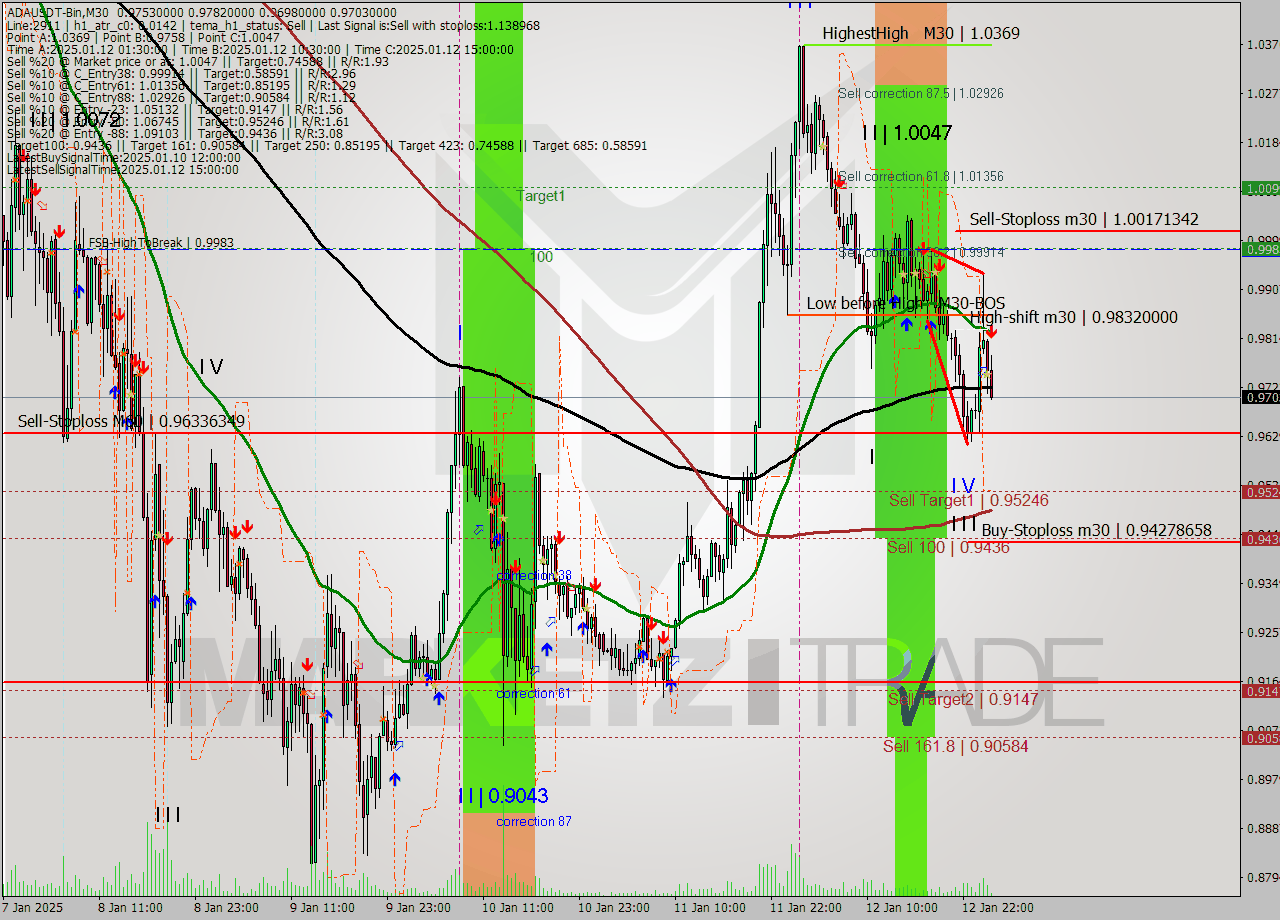Select the blue 'I I | 0.9043' wave label
The height and width of the screenshot is (920, 1280).
pyautogui.click(x=502, y=796)
